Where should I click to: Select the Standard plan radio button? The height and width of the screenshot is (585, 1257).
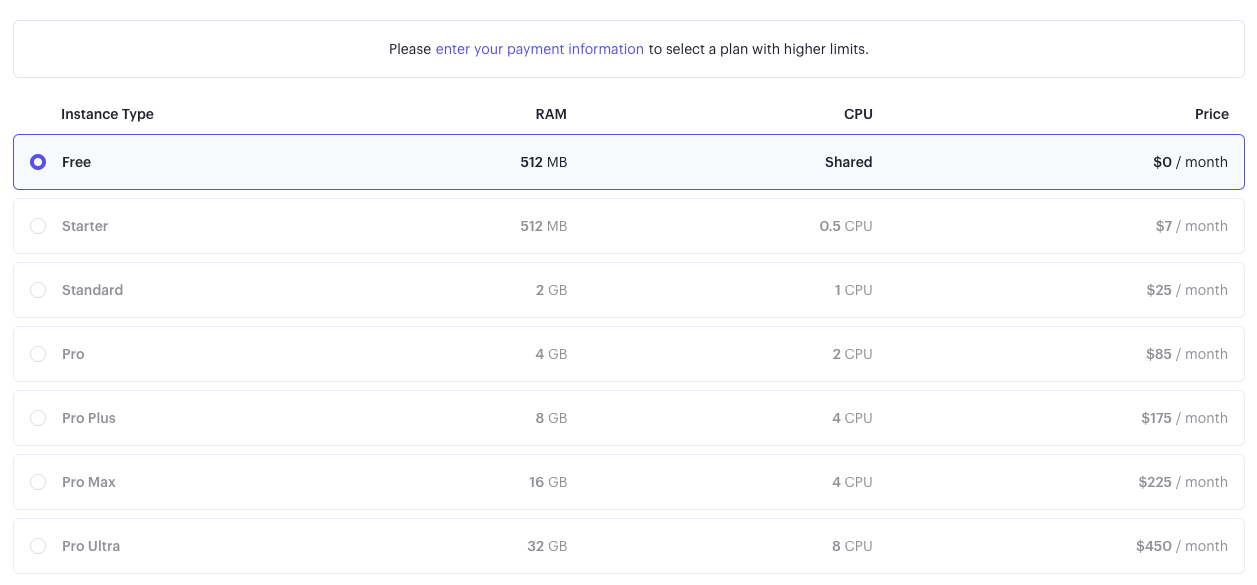coord(38,290)
